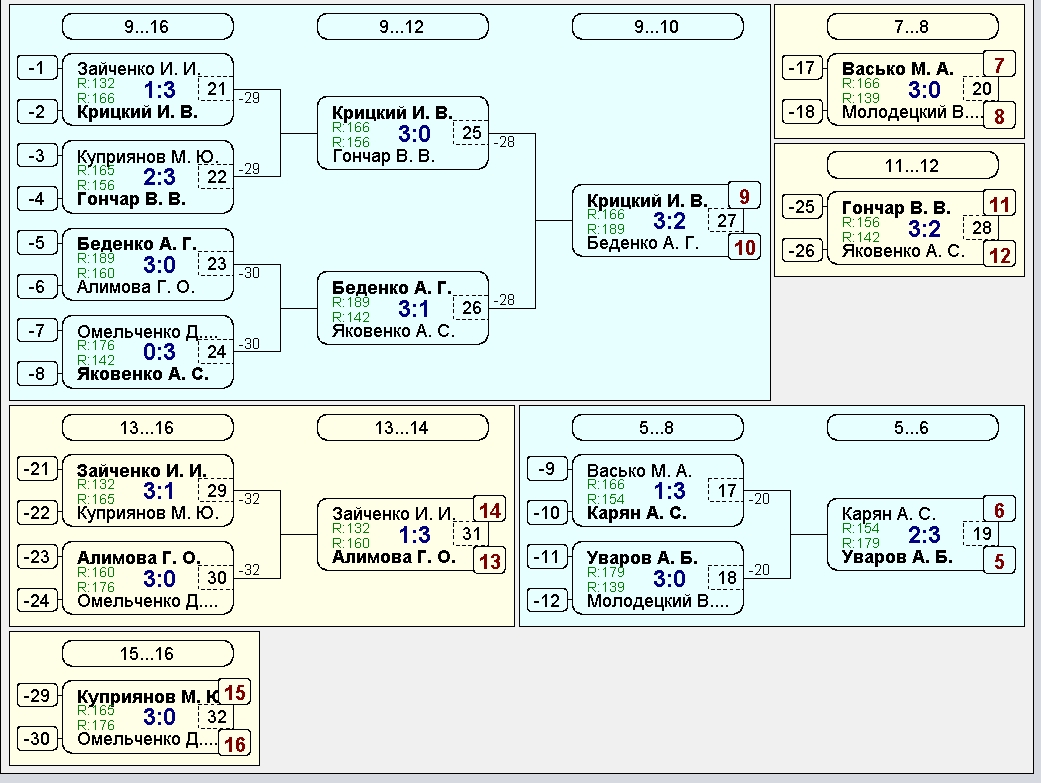Select place badge 7 beside Васько М. А.
Viewport: 1041px width, 783px height.
pos(999,64)
